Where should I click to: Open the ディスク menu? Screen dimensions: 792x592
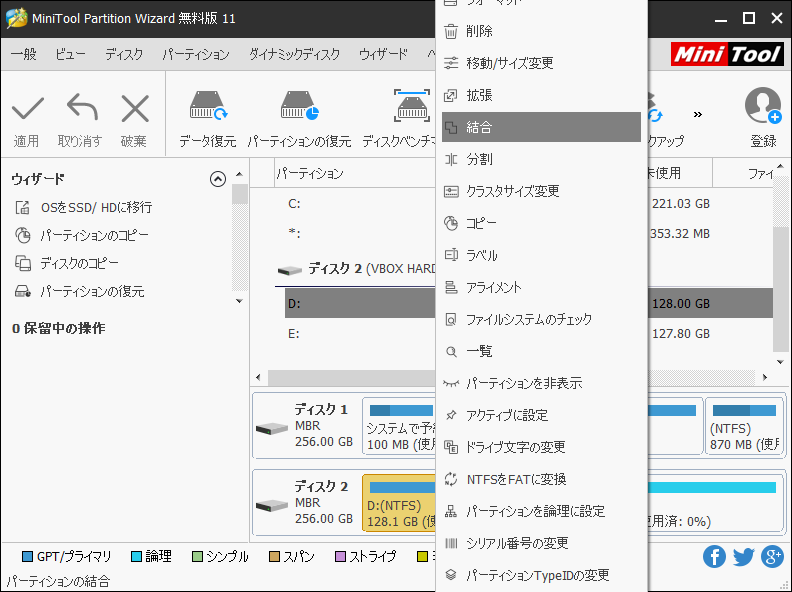(124, 54)
